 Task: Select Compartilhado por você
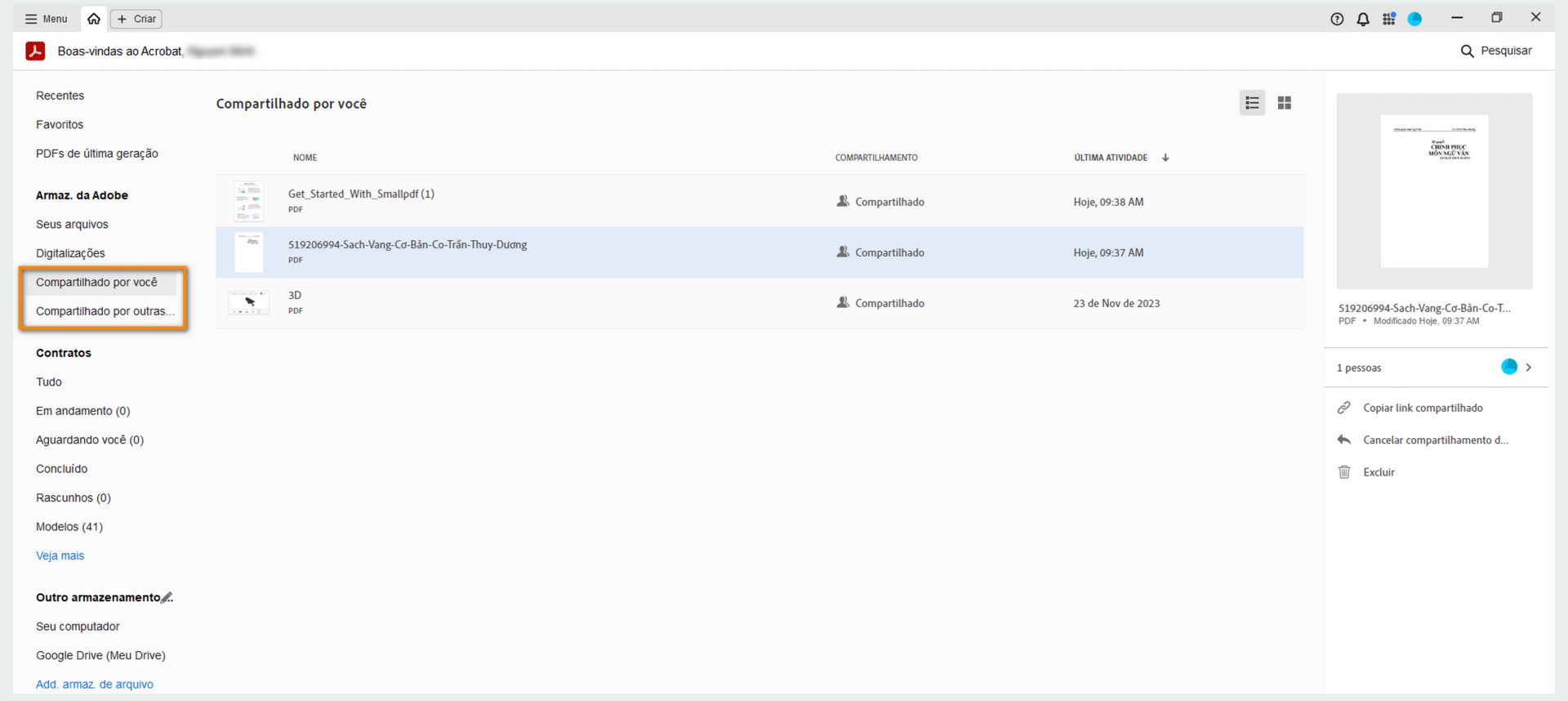tap(96, 282)
